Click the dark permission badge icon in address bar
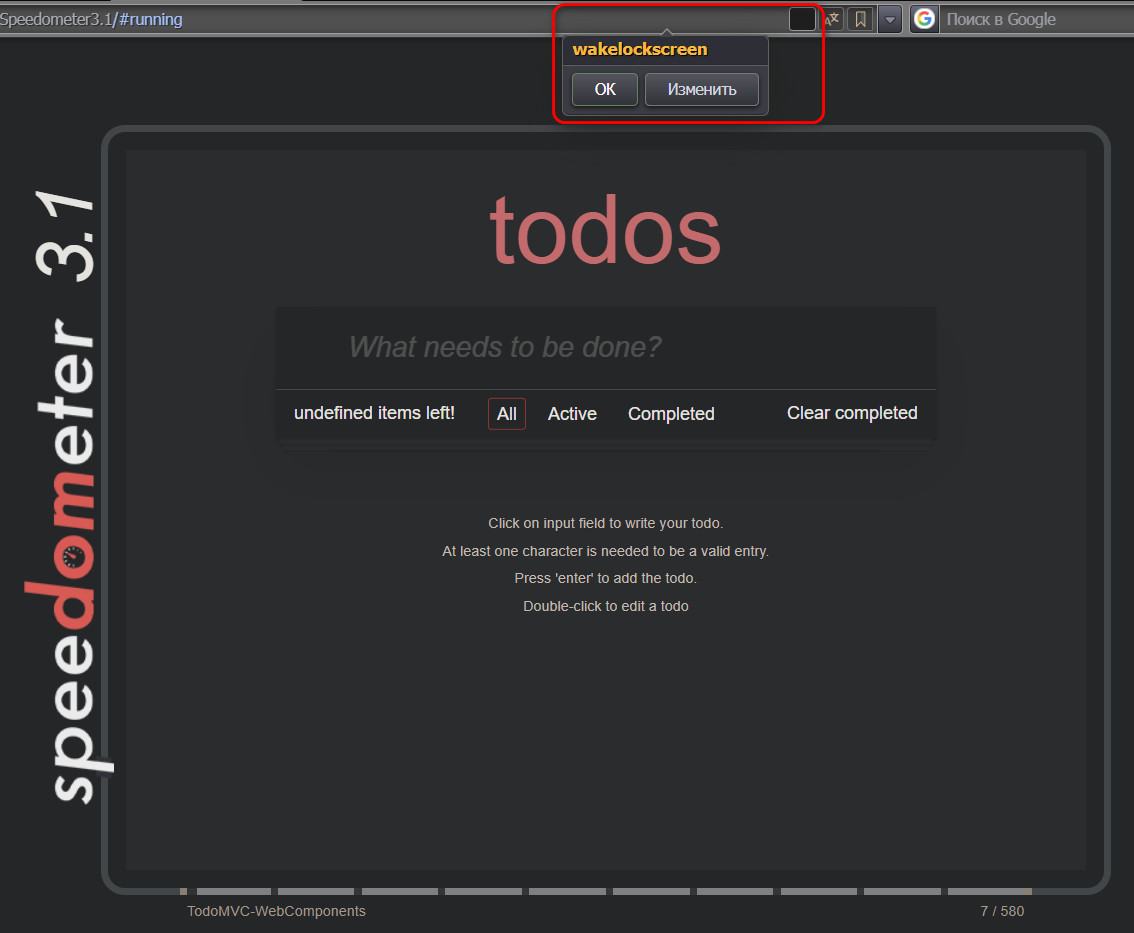This screenshot has width=1134, height=933. 802,20
